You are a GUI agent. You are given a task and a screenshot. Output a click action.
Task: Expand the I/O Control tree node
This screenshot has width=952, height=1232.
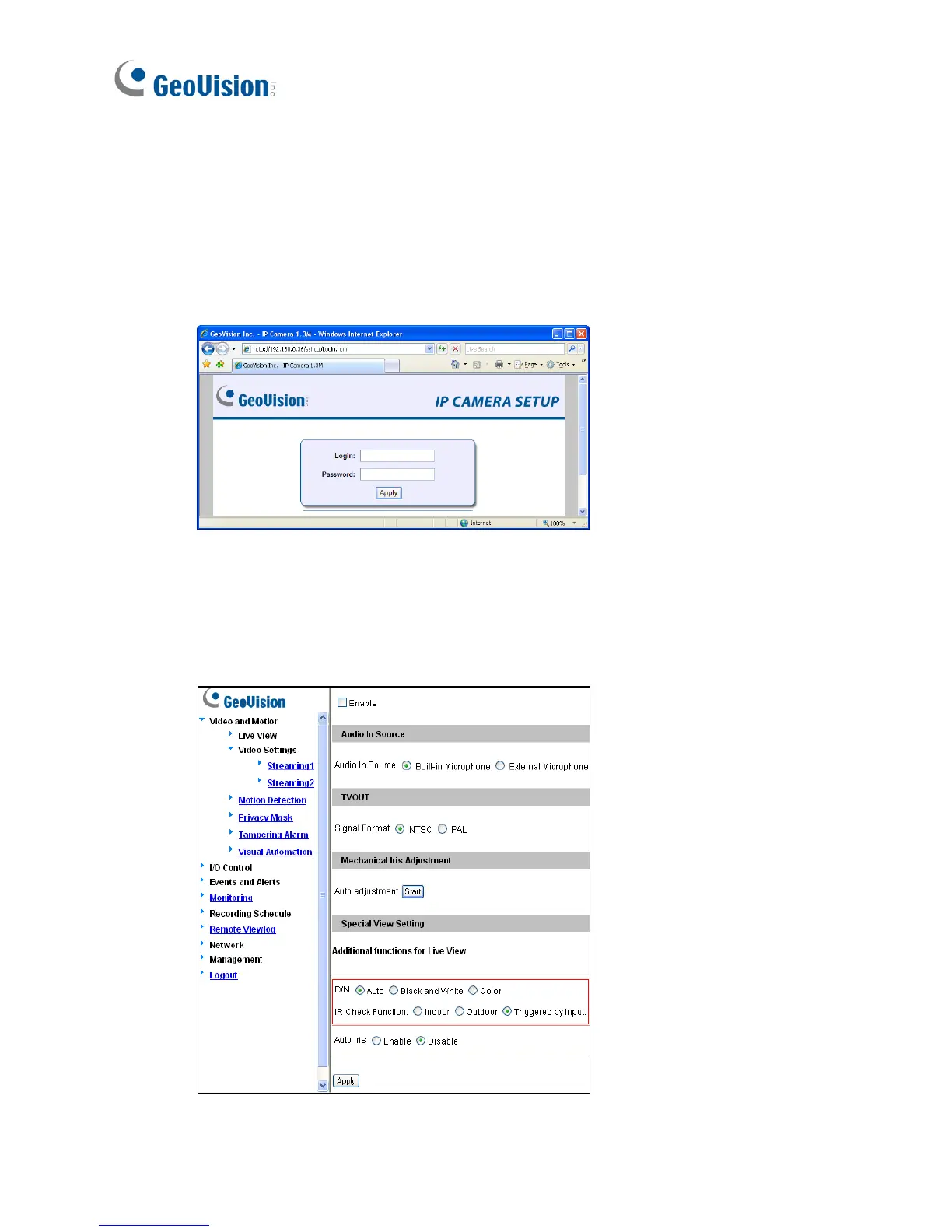(x=202, y=866)
